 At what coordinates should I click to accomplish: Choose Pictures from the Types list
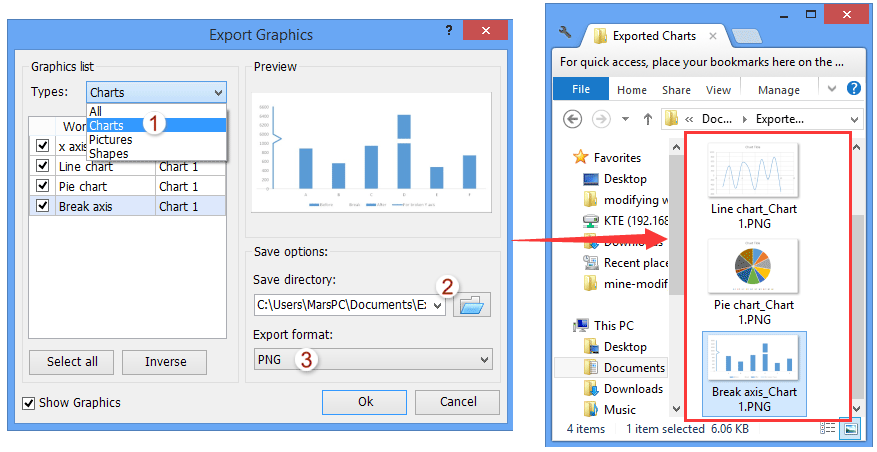pyautogui.click(x=110, y=140)
